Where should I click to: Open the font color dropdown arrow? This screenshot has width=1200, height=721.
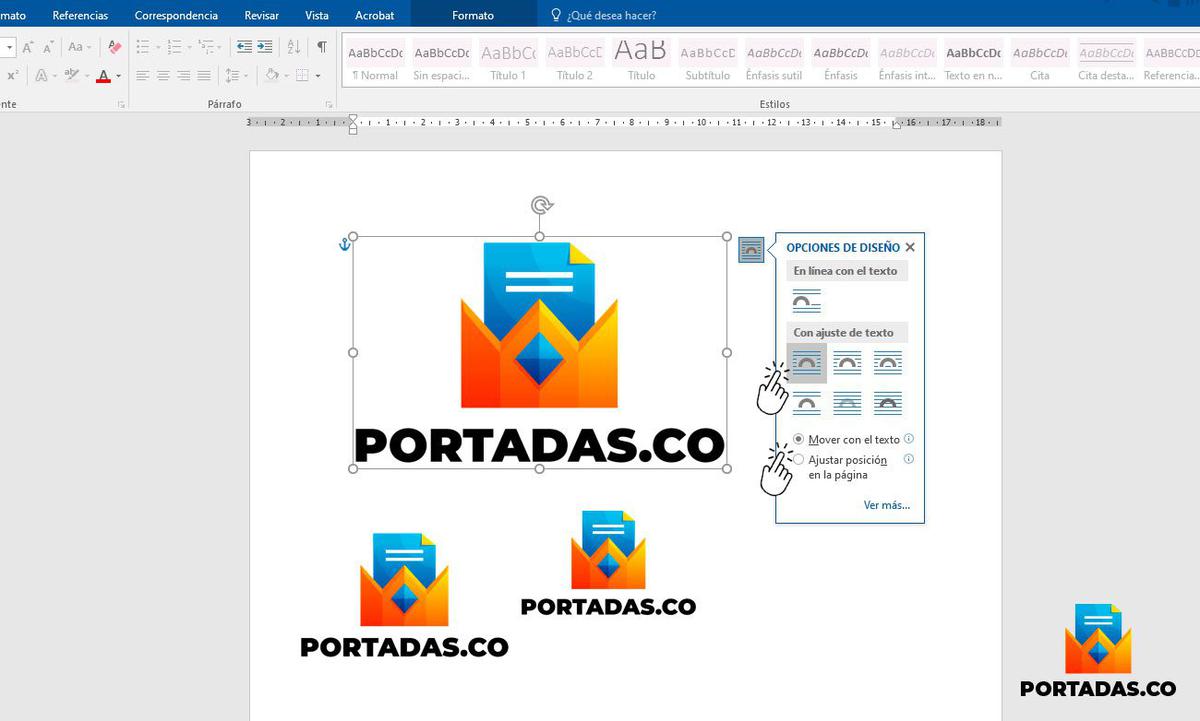click(x=117, y=75)
